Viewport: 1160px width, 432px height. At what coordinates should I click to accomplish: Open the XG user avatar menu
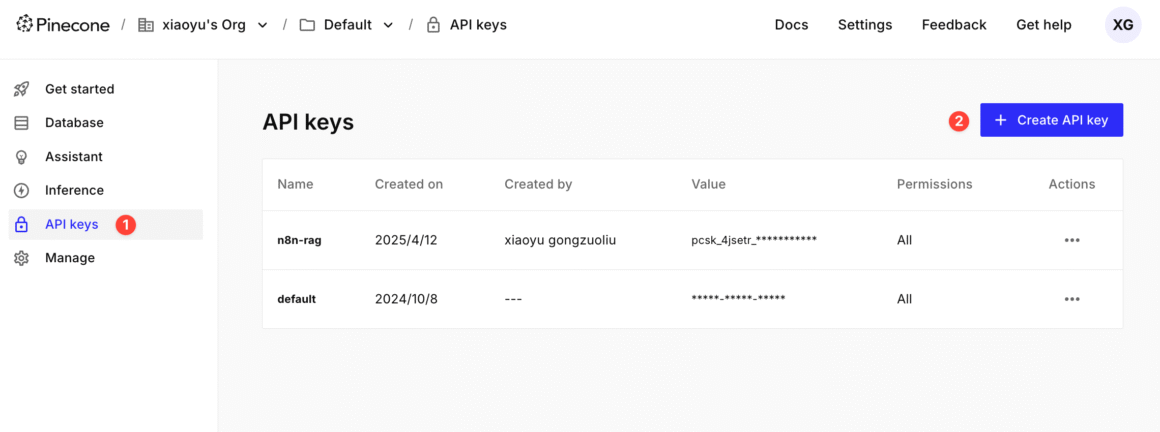coord(1122,25)
